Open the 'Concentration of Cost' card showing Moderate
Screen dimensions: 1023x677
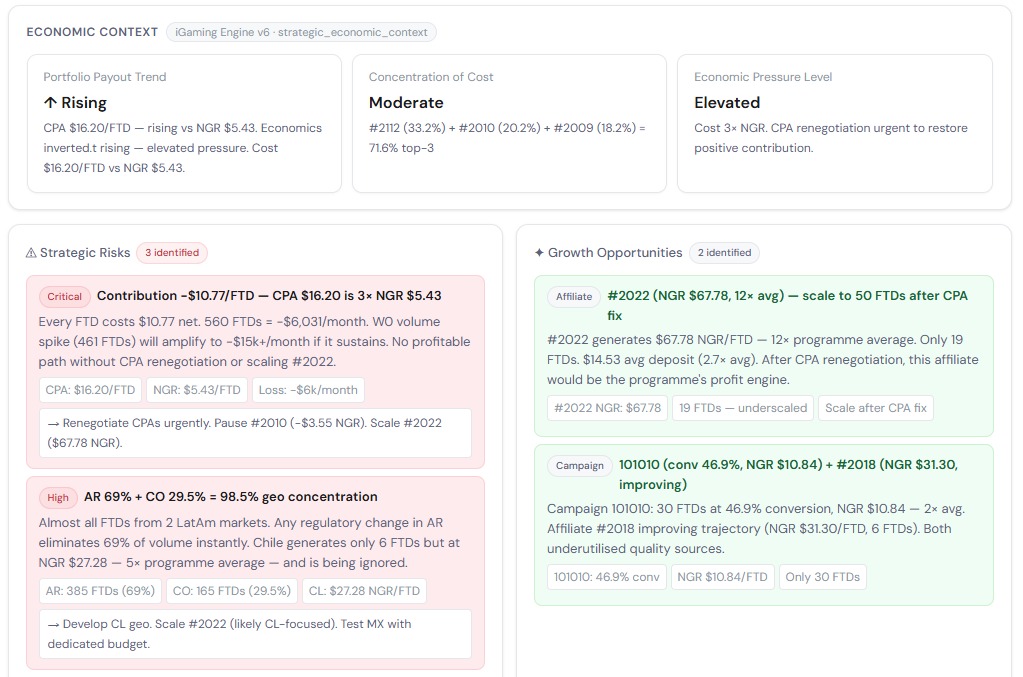coord(509,123)
